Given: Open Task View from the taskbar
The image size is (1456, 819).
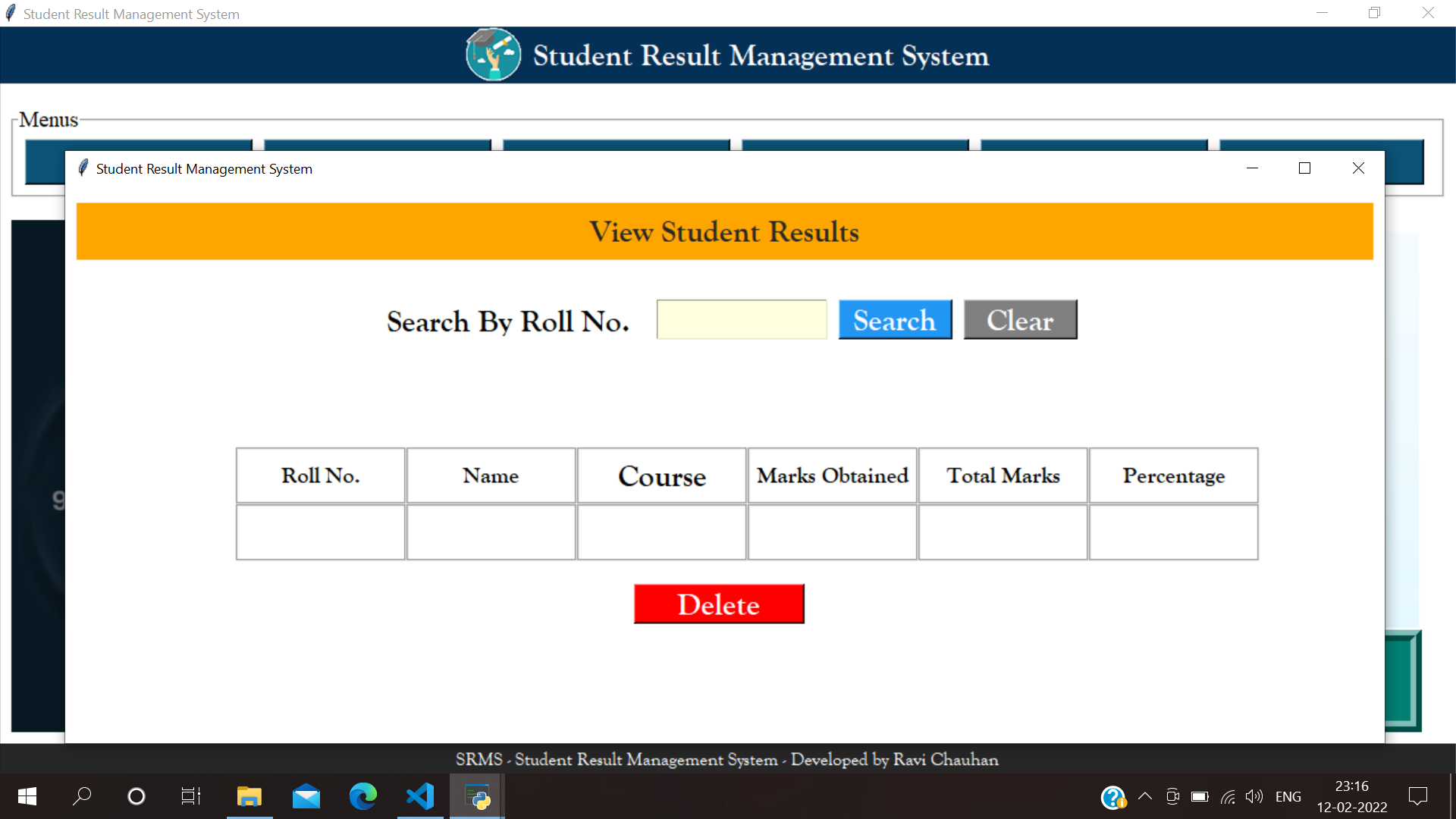Looking at the screenshot, I should [190, 796].
